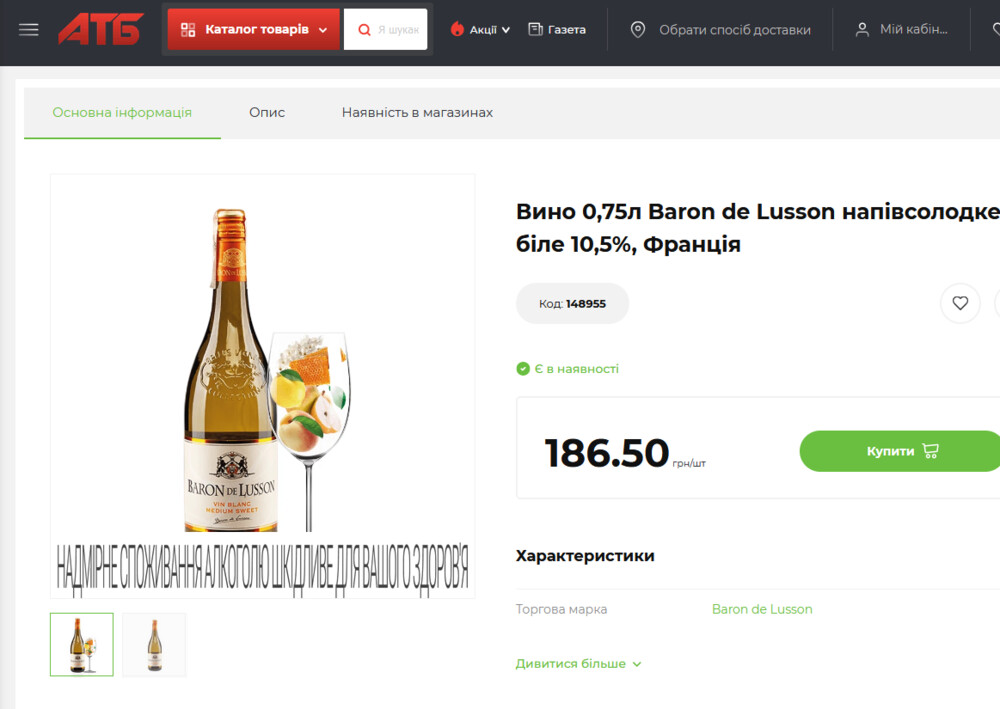Add wine to favorites with heart icon
The image size is (1000, 709).
point(960,303)
